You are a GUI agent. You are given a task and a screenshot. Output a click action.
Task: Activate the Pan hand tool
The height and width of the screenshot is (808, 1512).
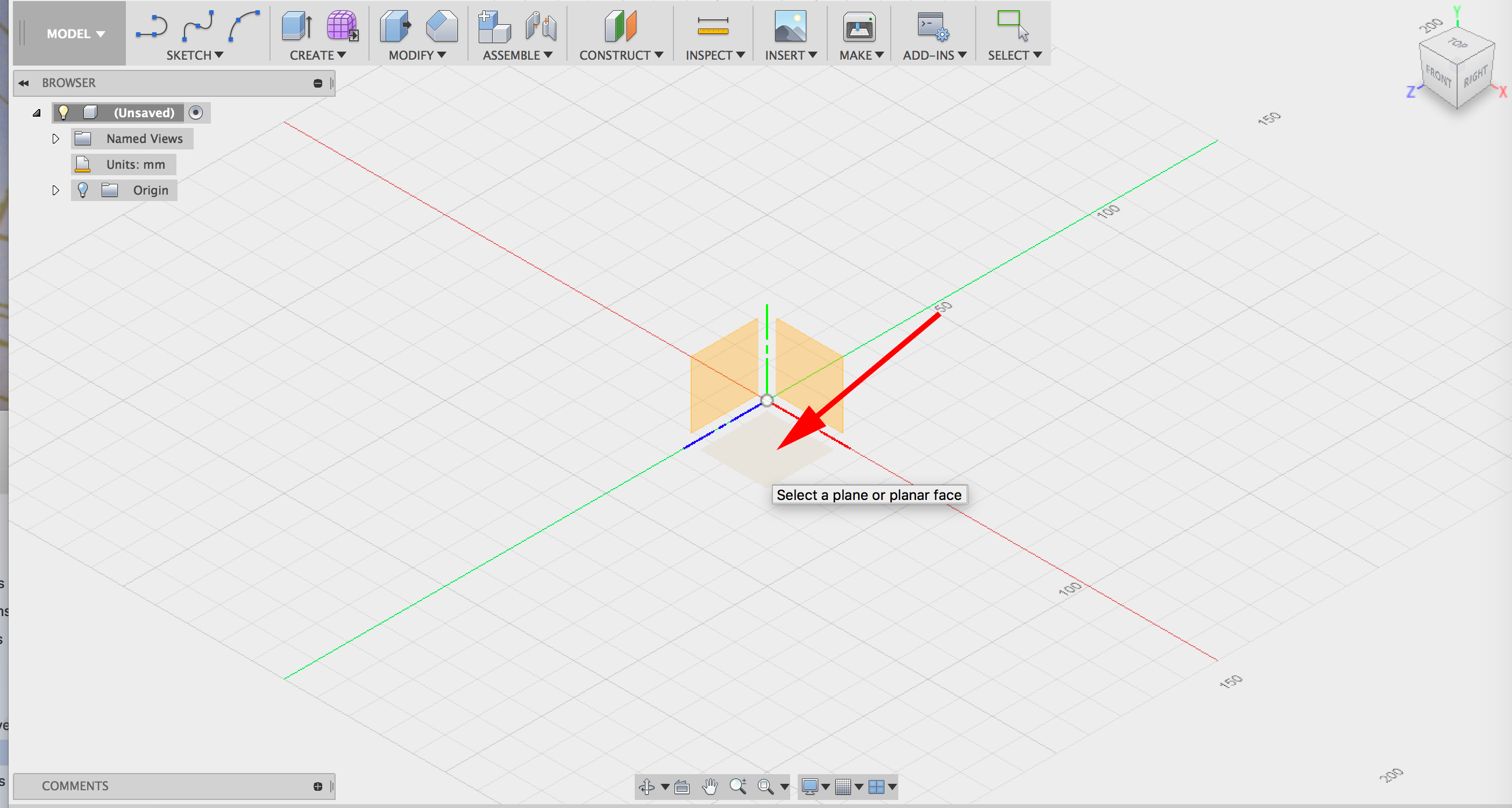[710, 786]
